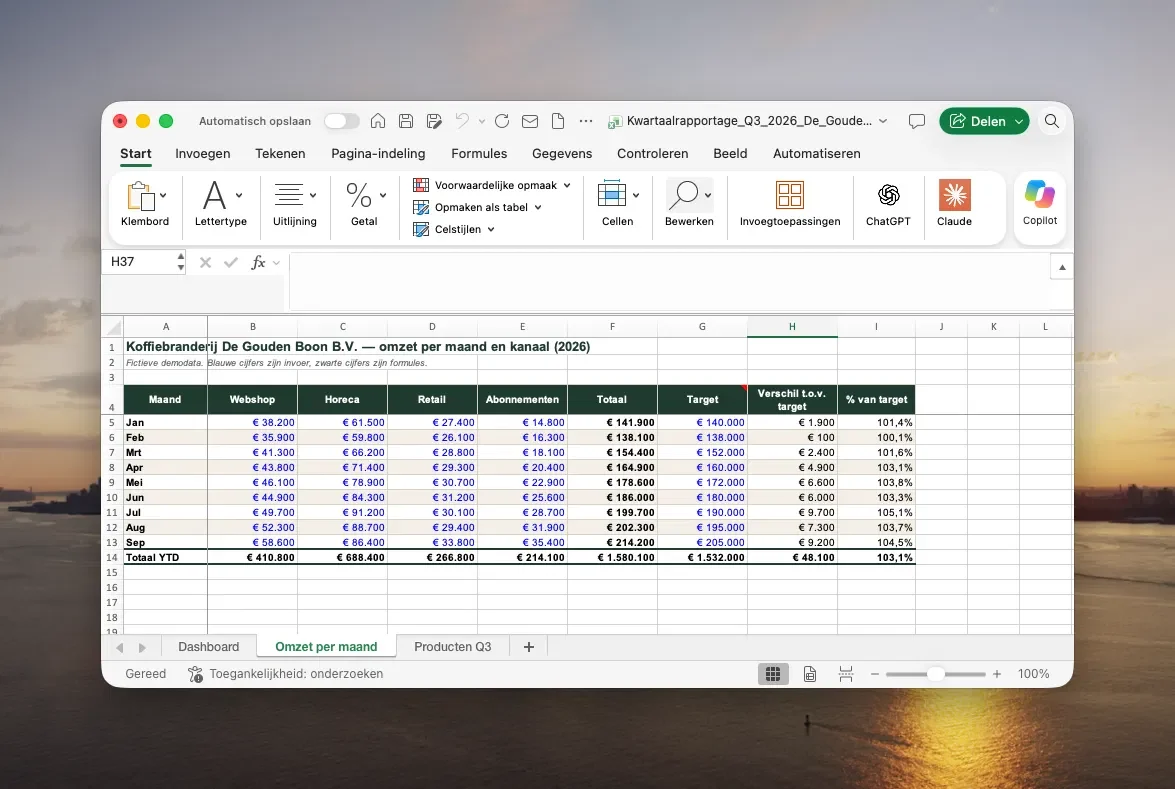Open the Getal number format group
1175x789 pixels.
tap(365, 204)
